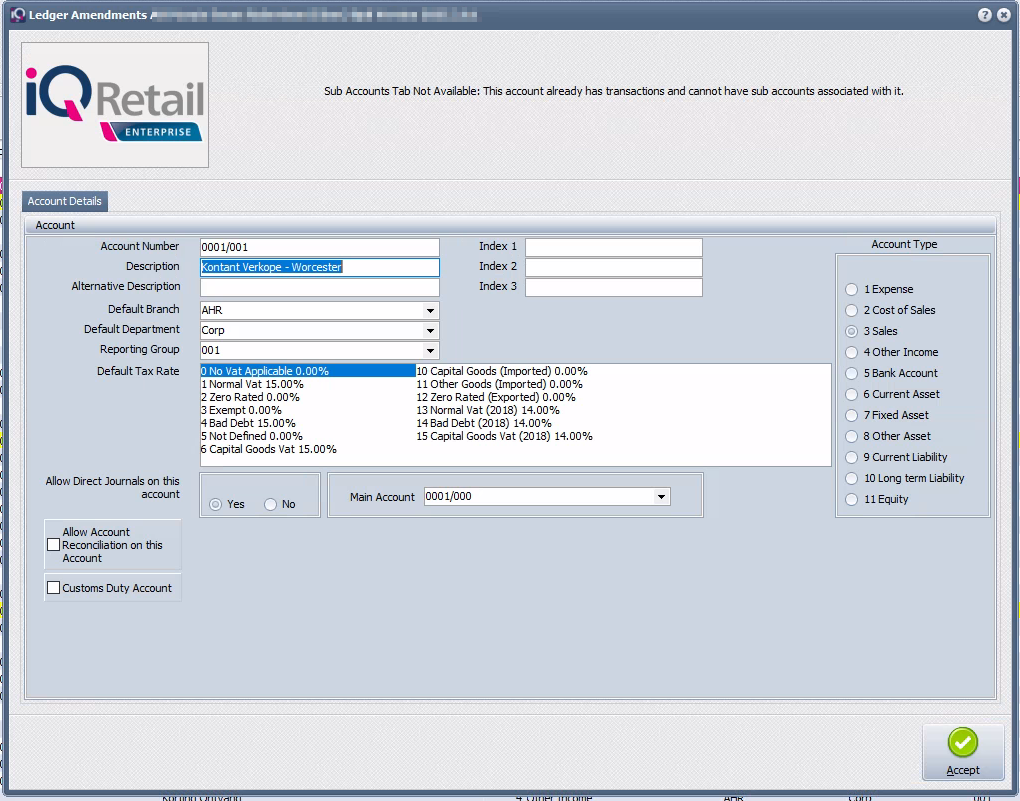The width and height of the screenshot is (1020, 801).
Task: Select tax rate 10 Capital Goods (Imported)
Action: click(502, 371)
